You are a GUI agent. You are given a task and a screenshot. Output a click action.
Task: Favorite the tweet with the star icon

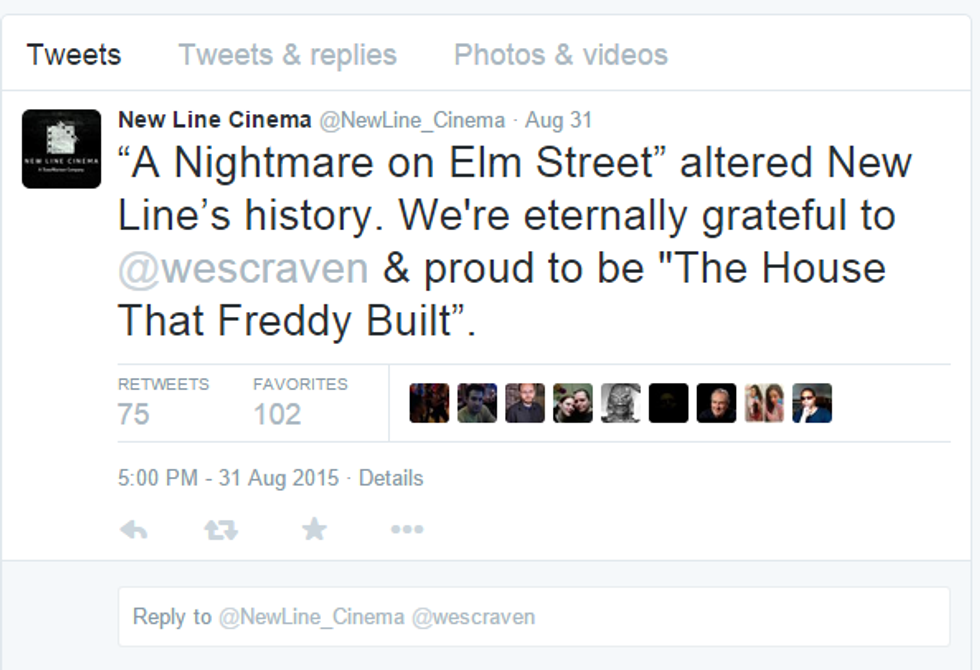coord(314,529)
